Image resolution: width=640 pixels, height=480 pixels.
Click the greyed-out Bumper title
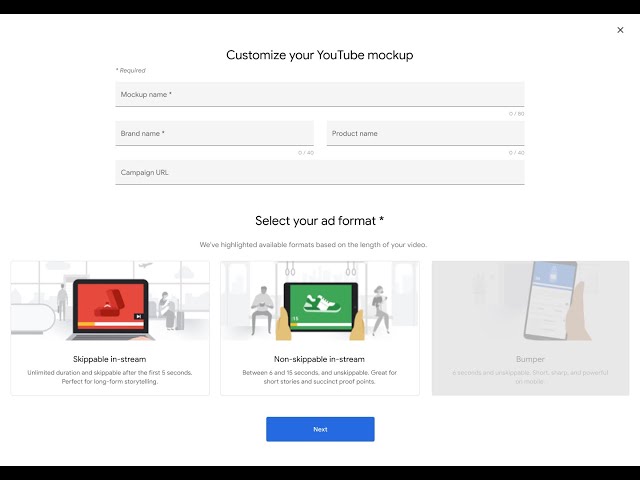(x=530, y=359)
